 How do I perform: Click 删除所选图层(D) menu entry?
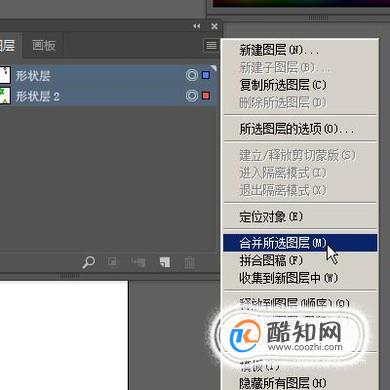pos(300,102)
